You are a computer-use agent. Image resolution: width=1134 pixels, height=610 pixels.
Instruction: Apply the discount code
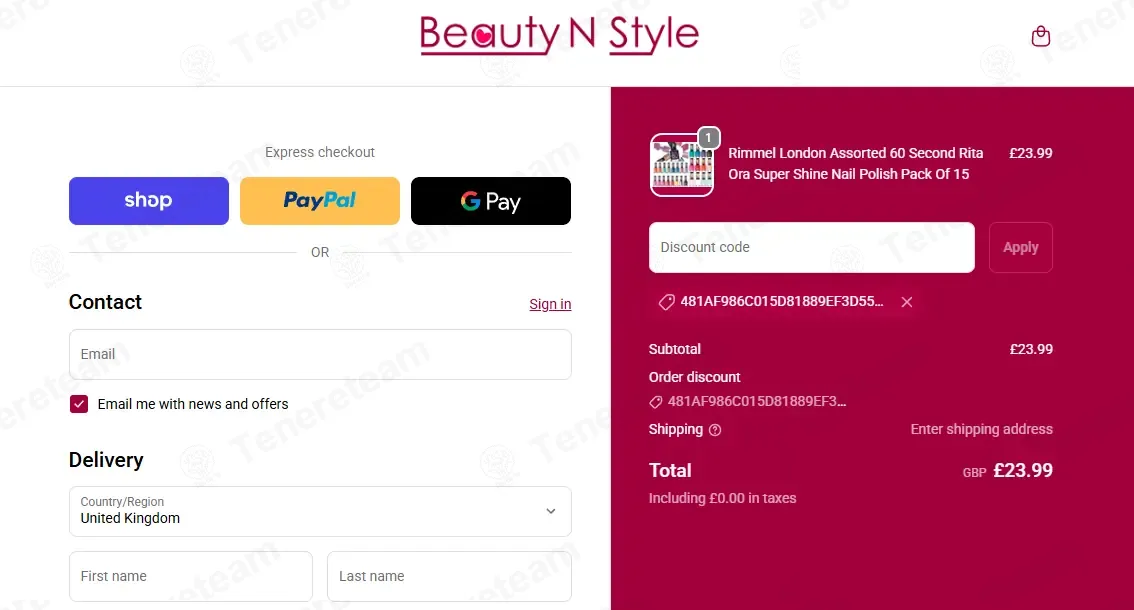click(x=1020, y=247)
